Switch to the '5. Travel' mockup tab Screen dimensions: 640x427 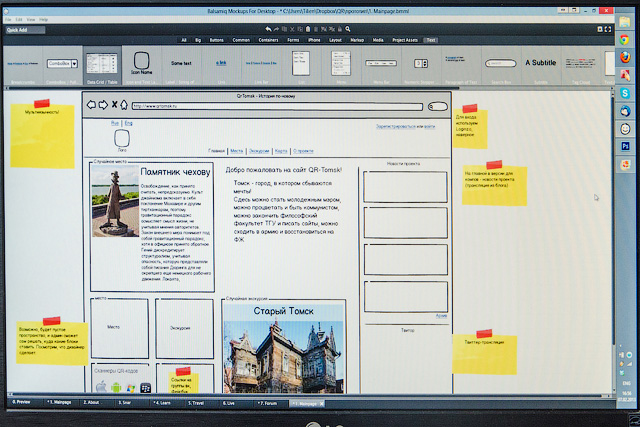point(196,403)
